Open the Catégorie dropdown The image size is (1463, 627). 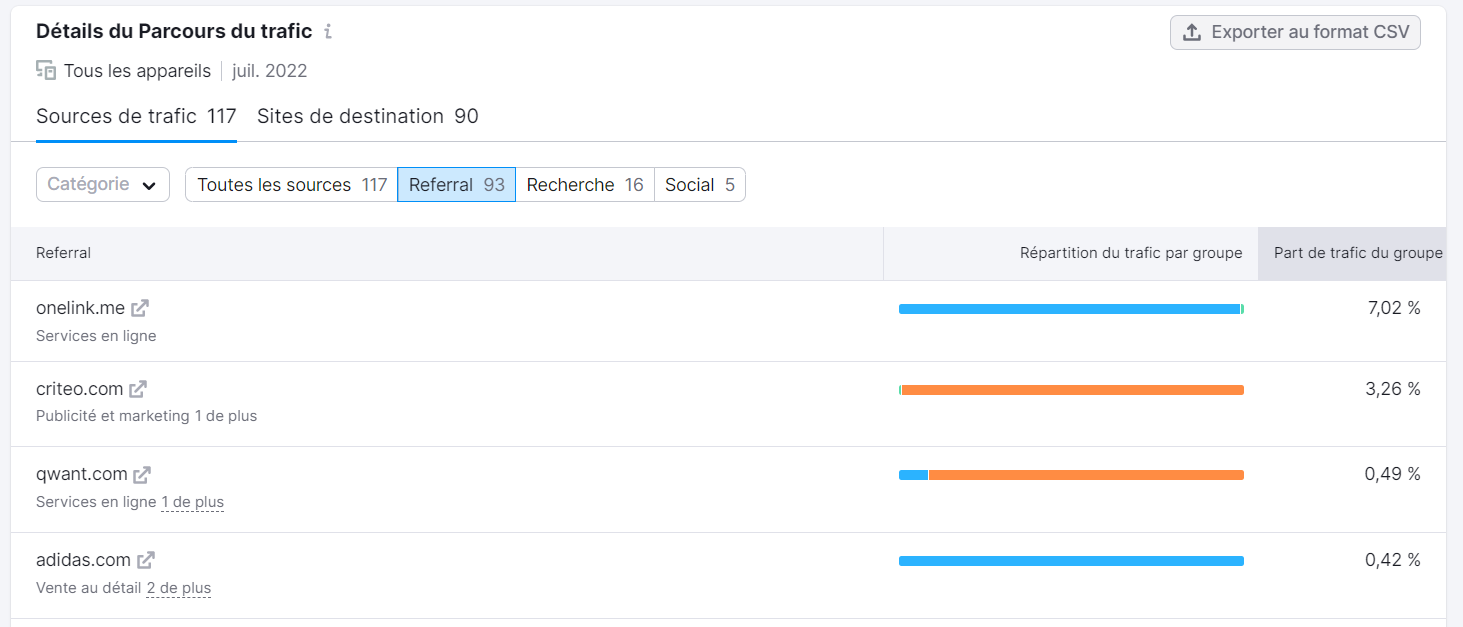click(x=102, y=185)
